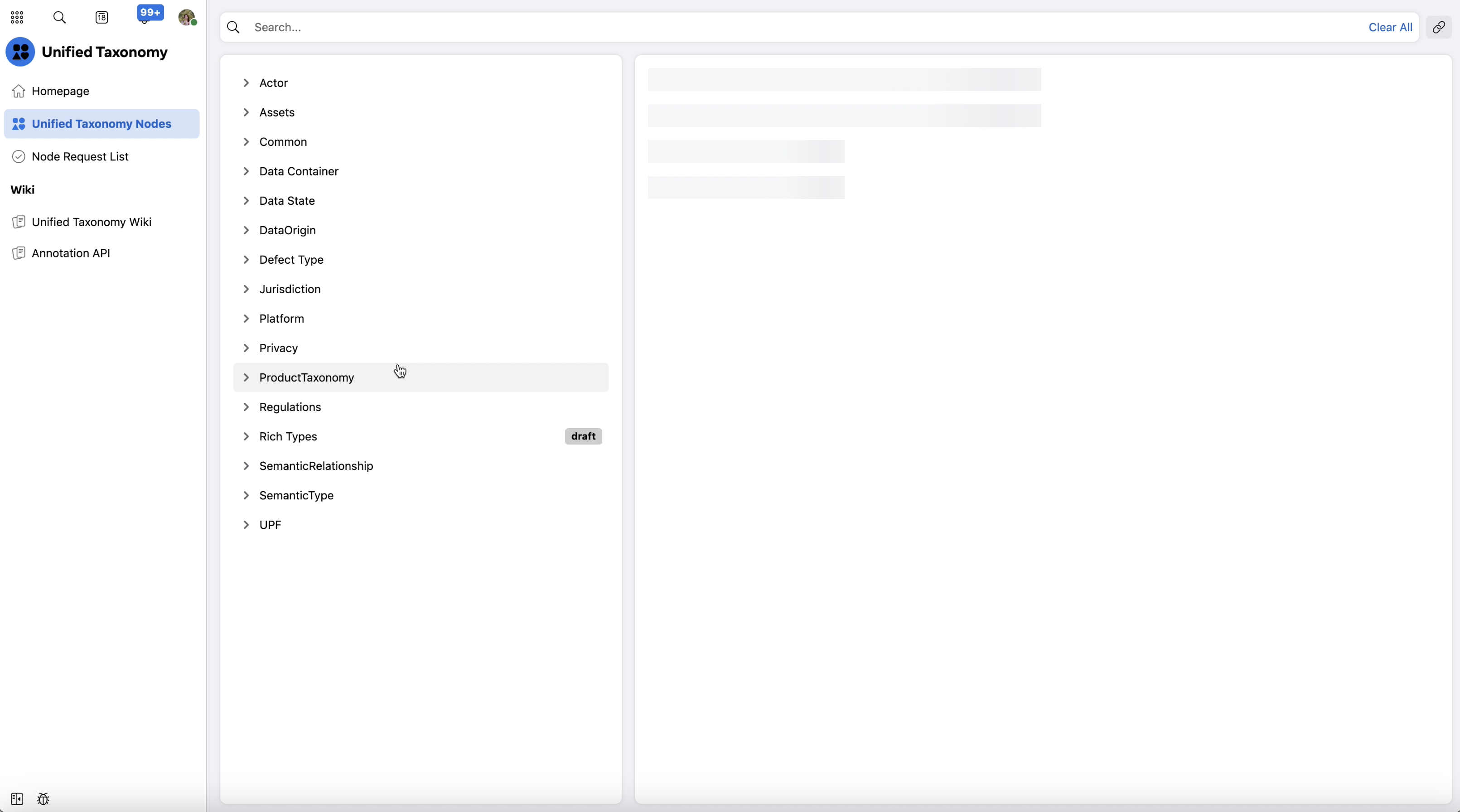
Task: Expand the Regulations chevron
Action: pyautogui.click(x=246, y=407)
